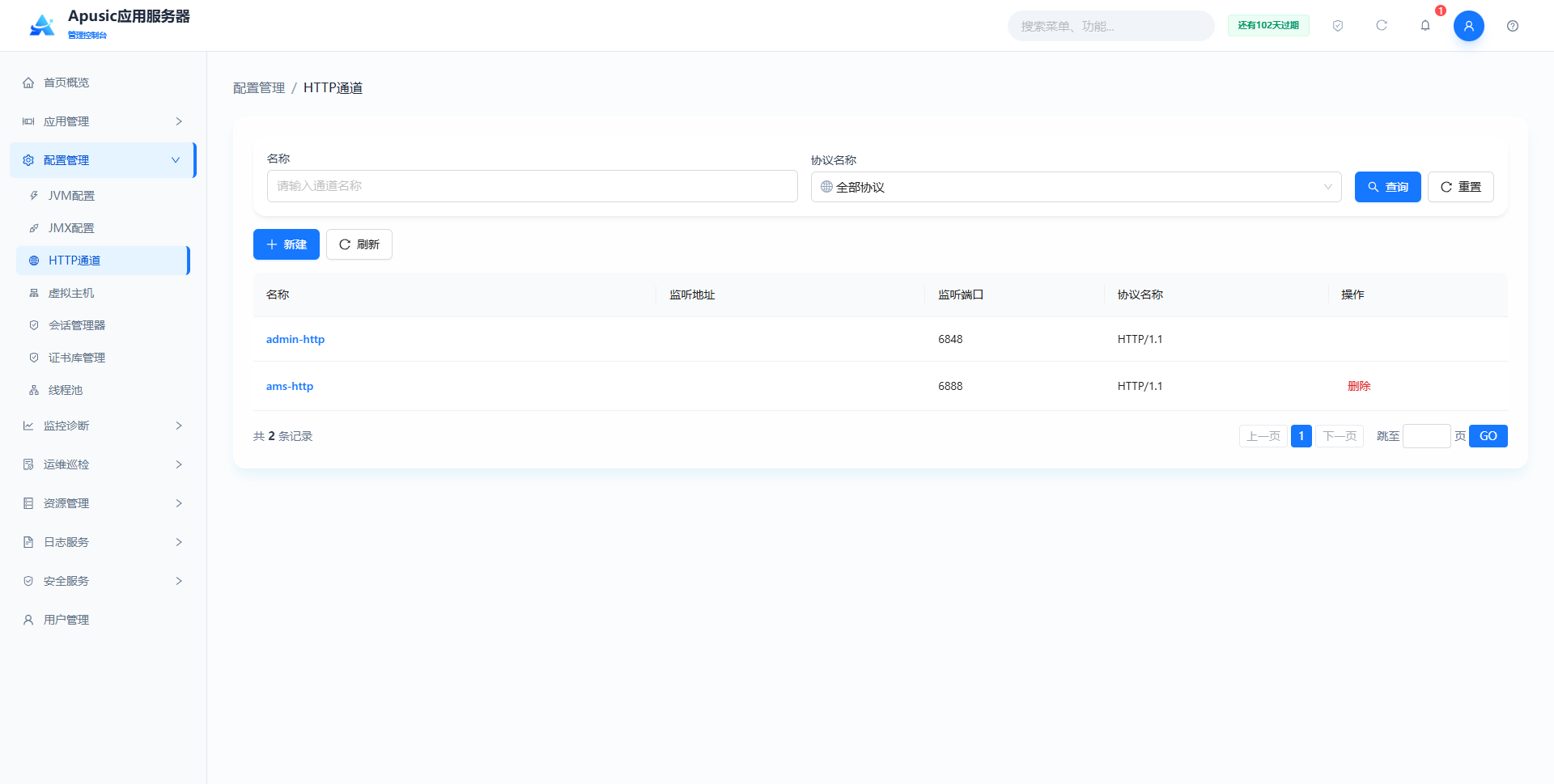The height and width of the screenshot is (784, 1554).
Task: Expand 监控诊断 menu chevron
Action: pyautogui.click(x=179, y=426)
